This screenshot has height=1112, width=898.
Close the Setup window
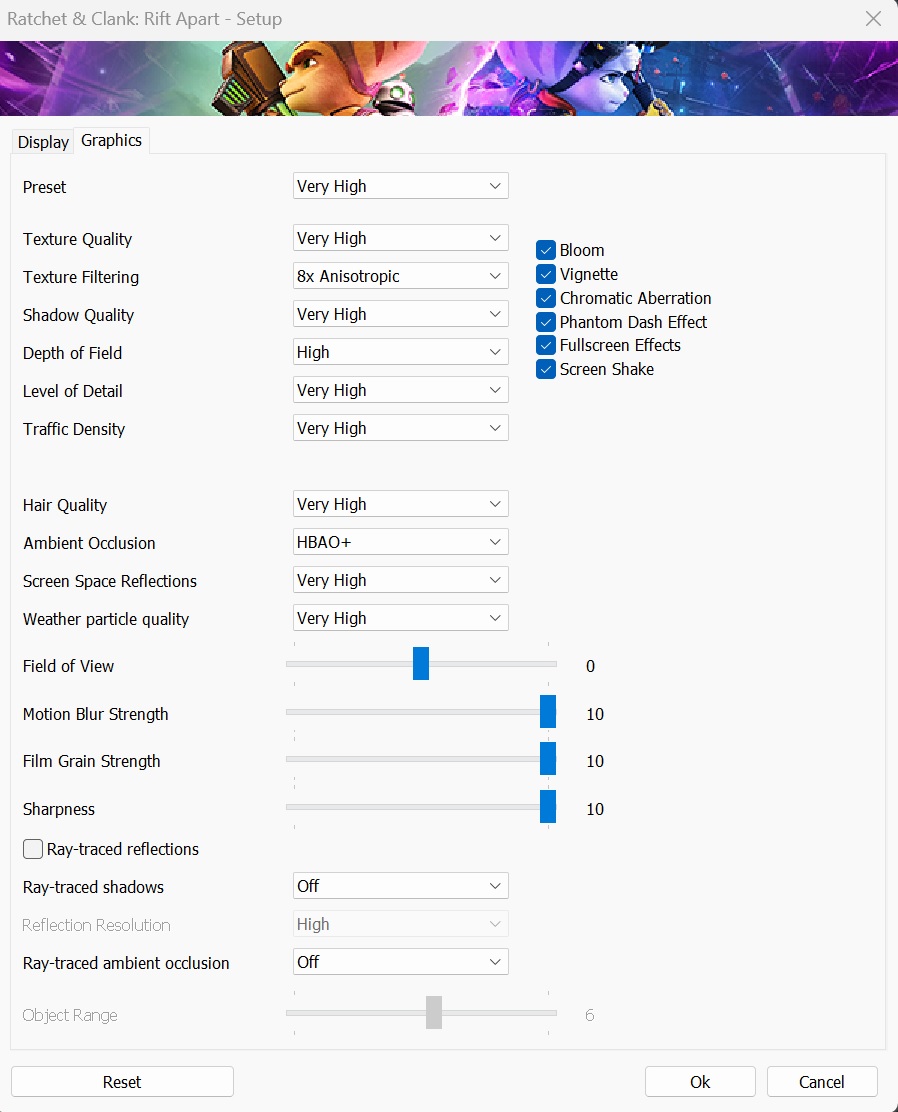[x=873, y=18]
